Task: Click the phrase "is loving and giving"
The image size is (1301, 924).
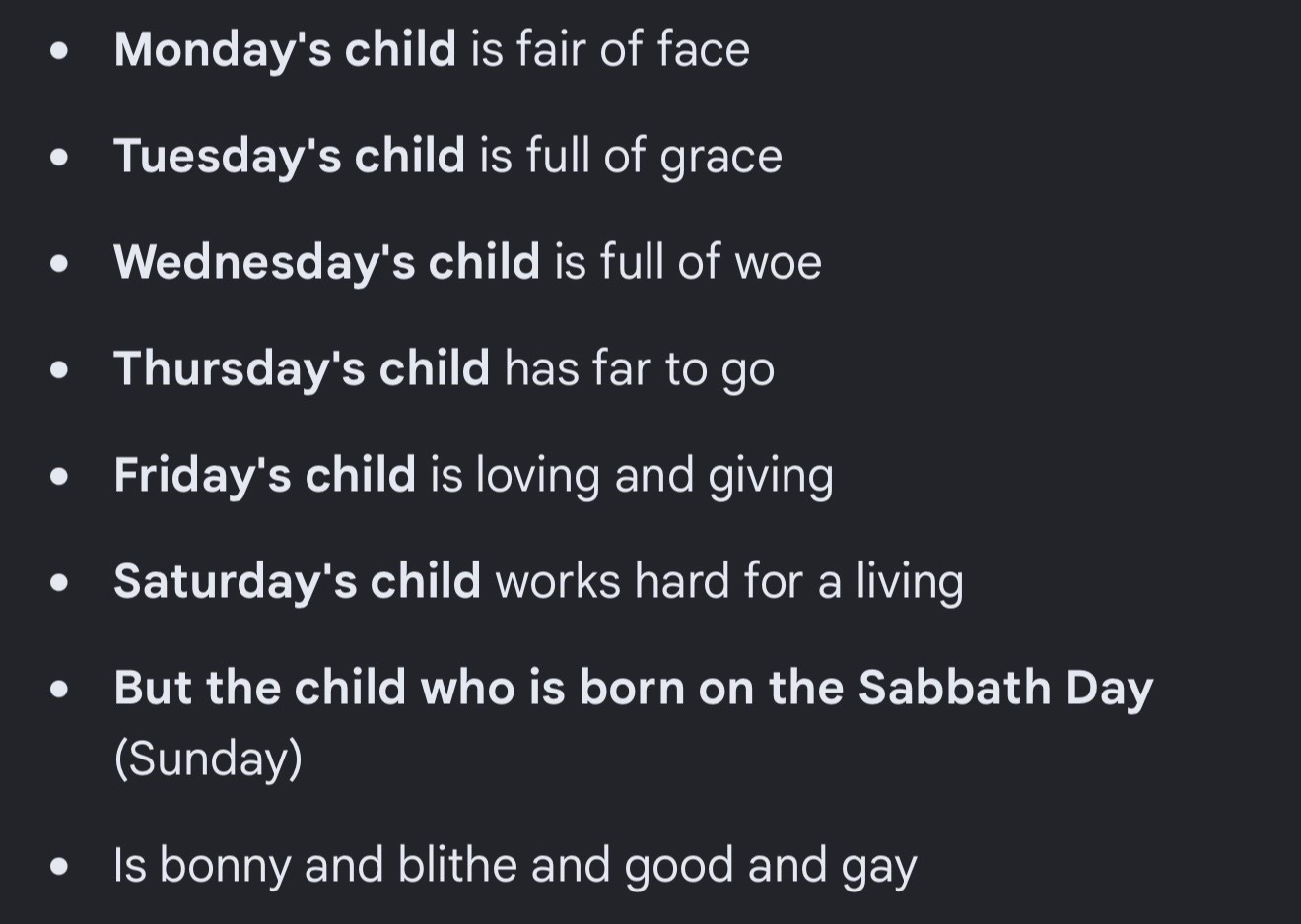Action: [632, 475]
